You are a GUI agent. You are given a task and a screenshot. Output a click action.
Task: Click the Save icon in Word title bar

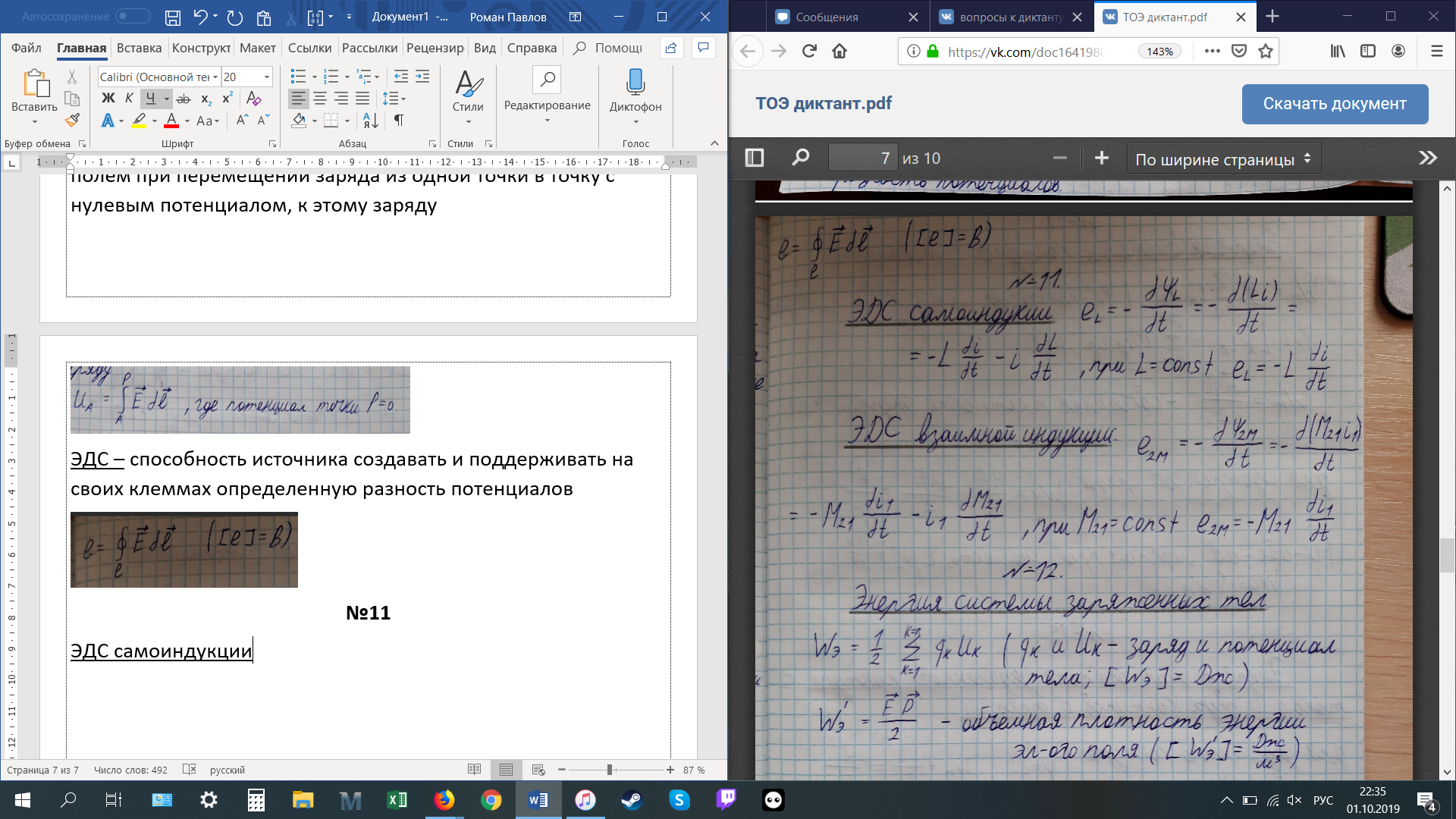tap(173, 17)
